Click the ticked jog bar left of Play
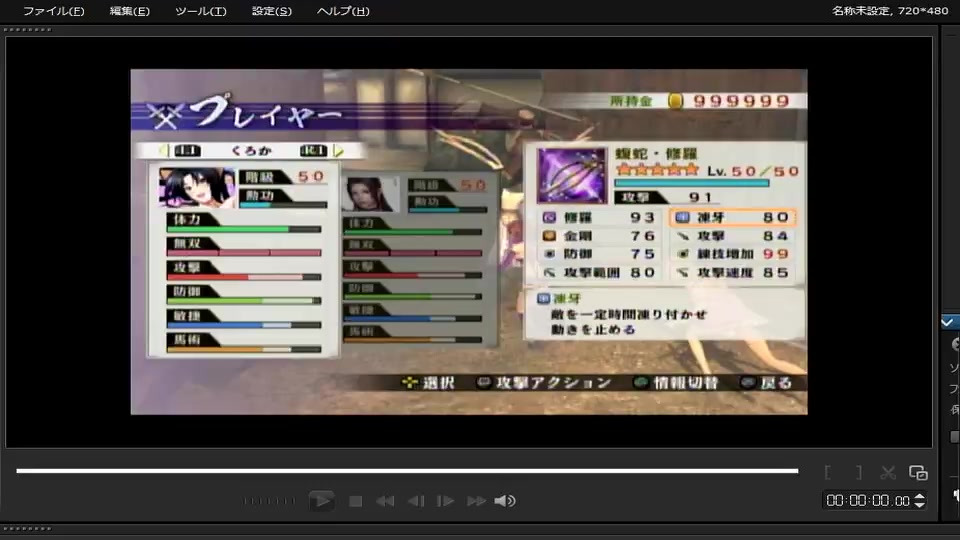960x540 pixels. click(269, 501)
